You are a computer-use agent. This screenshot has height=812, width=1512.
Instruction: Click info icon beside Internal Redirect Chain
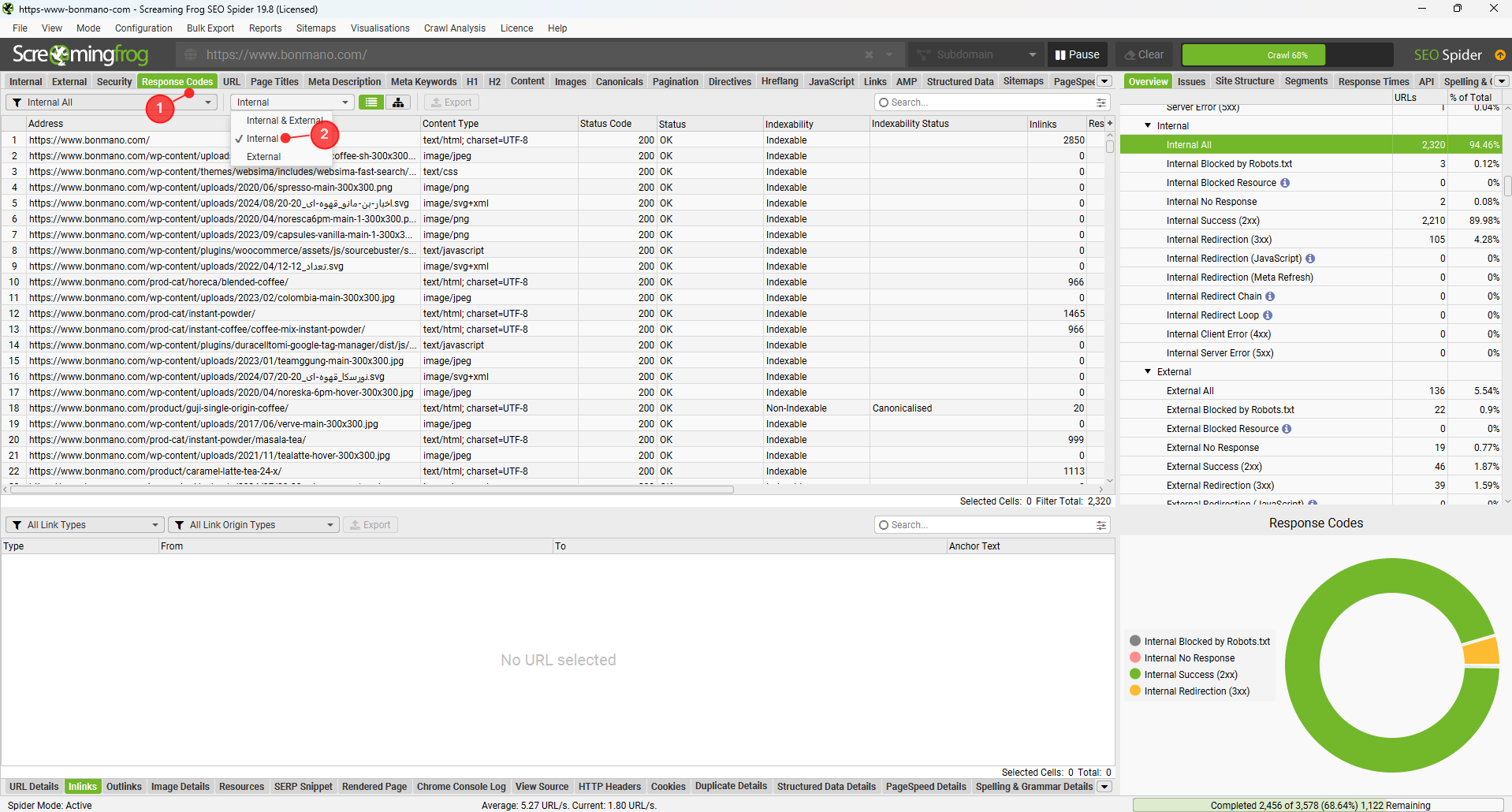pyautogui.click(x=1270, y=296)
